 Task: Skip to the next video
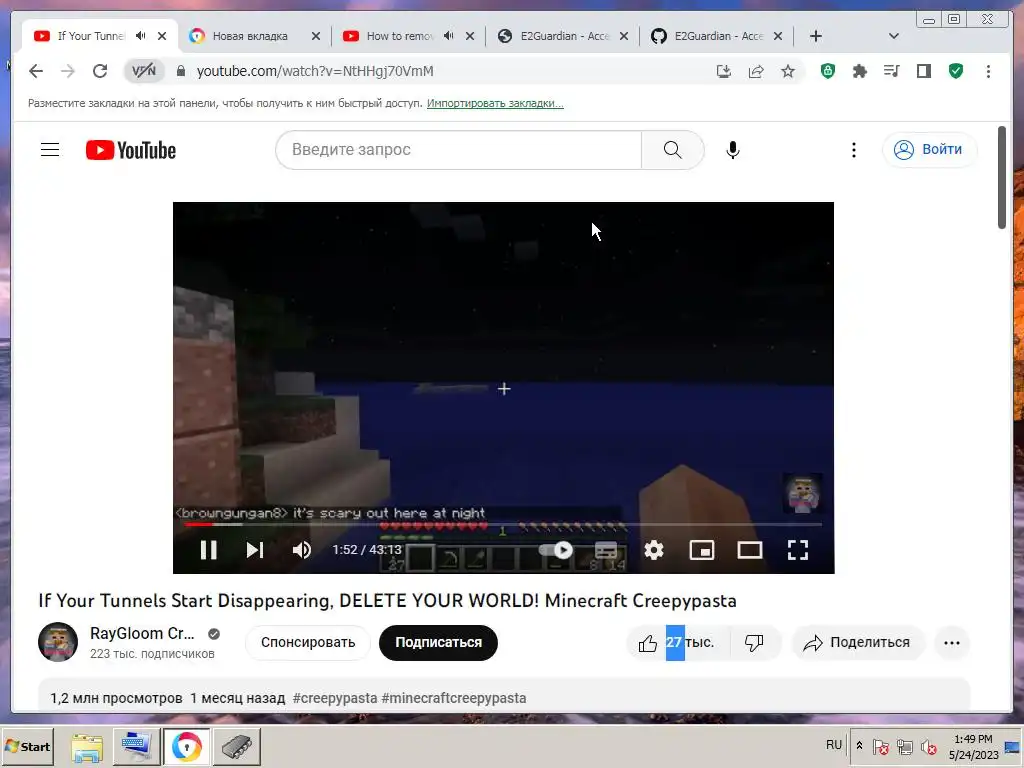(255, 550)
